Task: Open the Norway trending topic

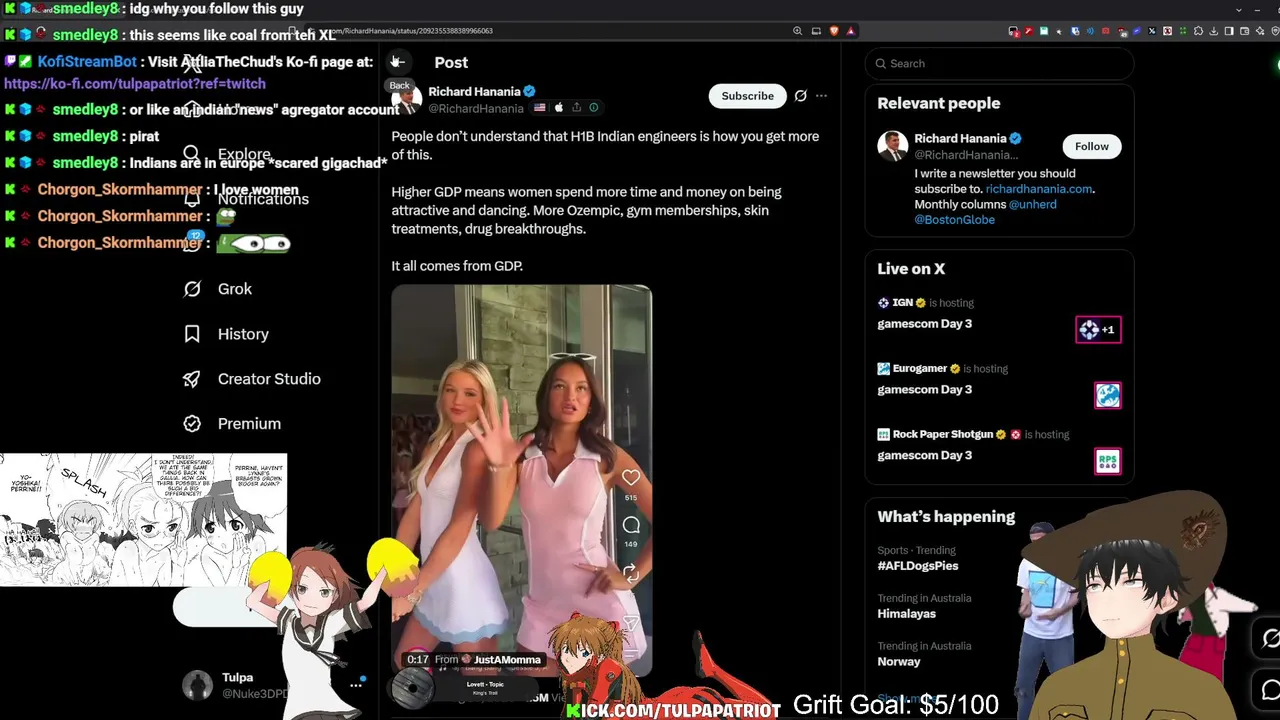Action: tap(898, 662)
